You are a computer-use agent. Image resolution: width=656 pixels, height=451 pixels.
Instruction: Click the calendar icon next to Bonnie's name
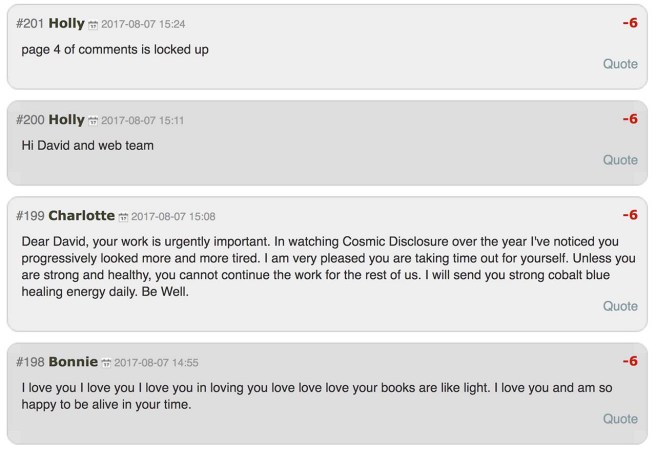106,363
